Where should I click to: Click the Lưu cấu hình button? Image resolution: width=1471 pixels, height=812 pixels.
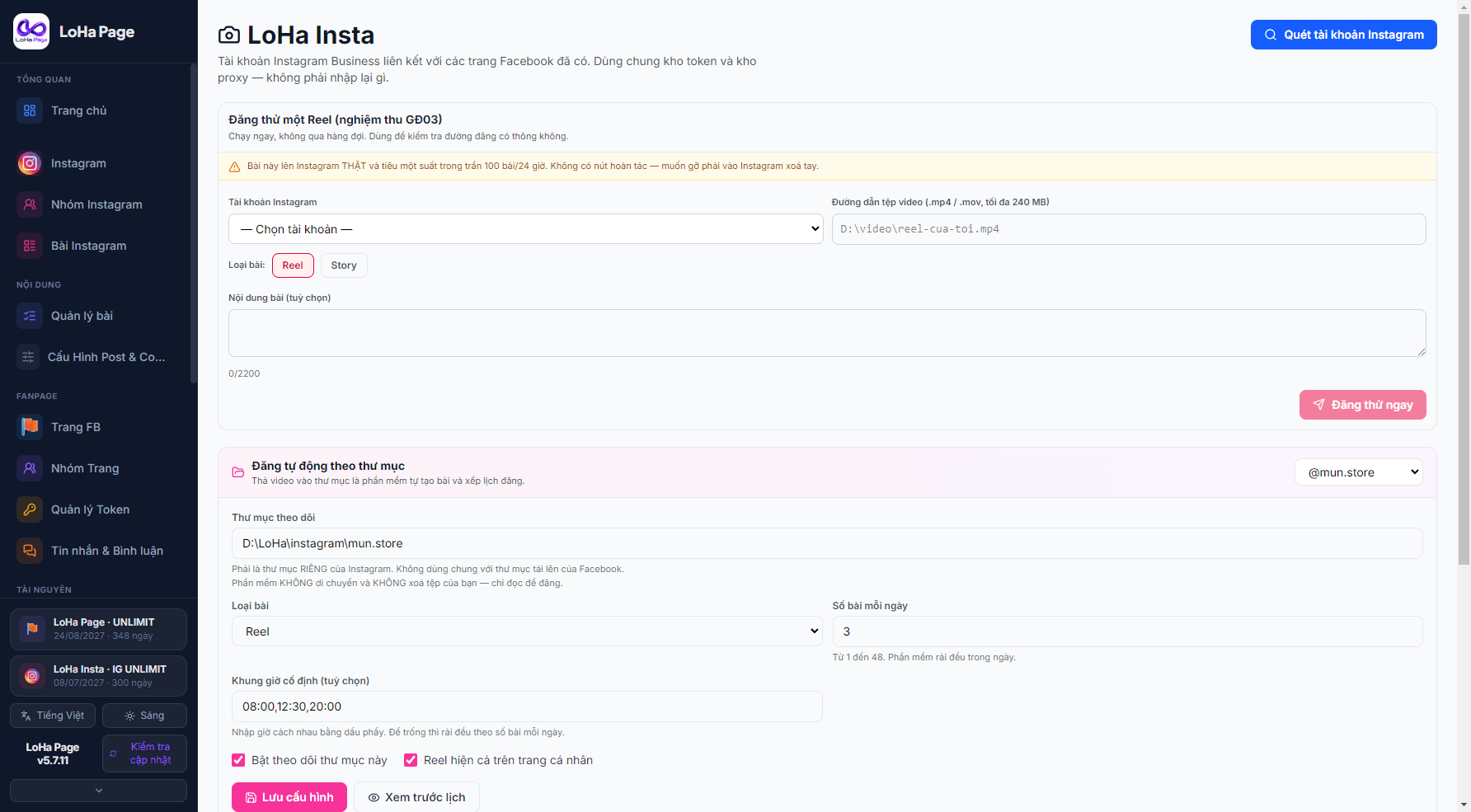(x=289, y=797)
